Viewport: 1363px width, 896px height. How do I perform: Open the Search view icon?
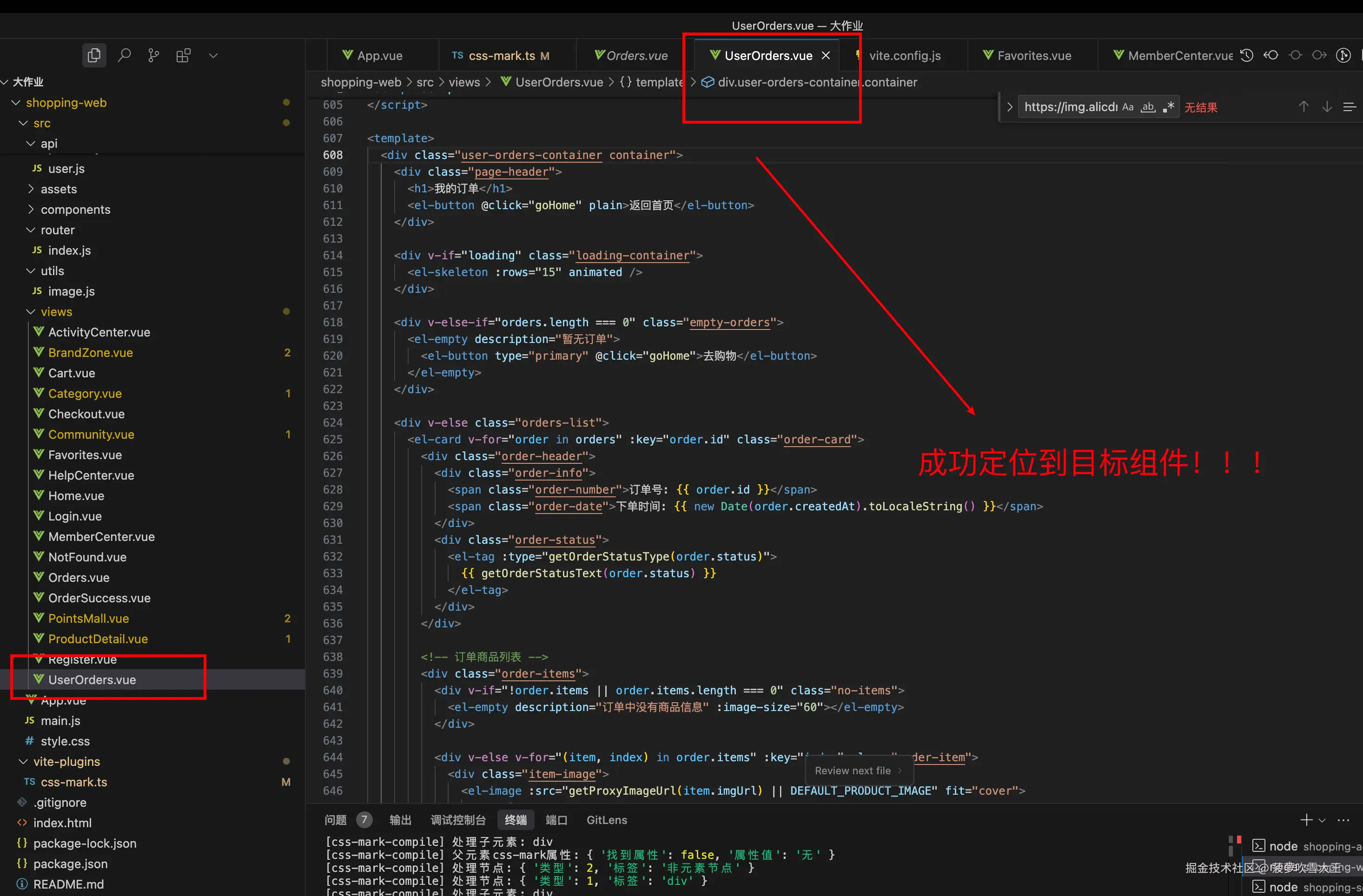pyautogui.click(x=124, y=55)
